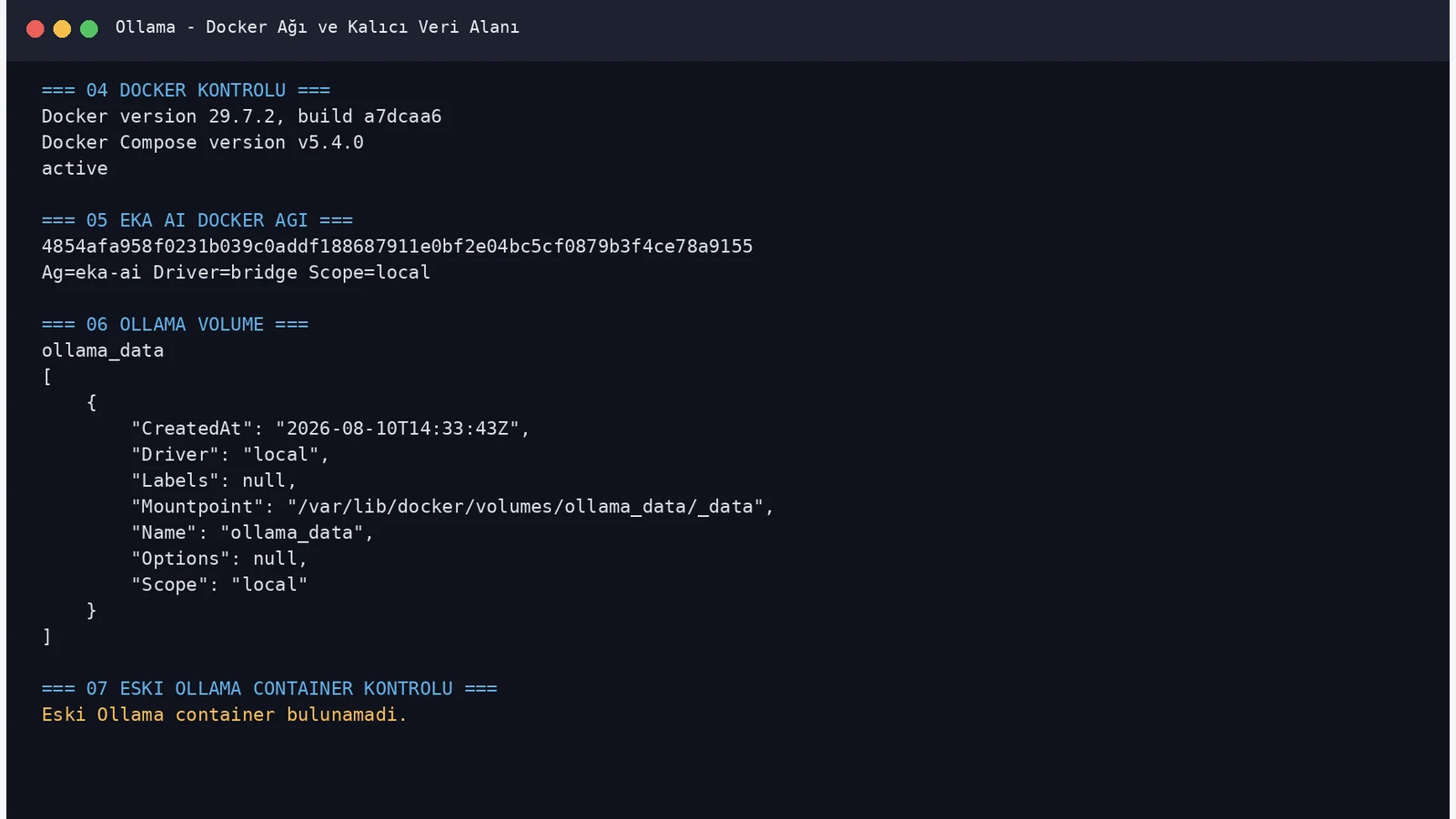1456x819 pixels.
Task: Click the Ag=eka-ai Driver=bridge line
Action: (x=236, y=273)
